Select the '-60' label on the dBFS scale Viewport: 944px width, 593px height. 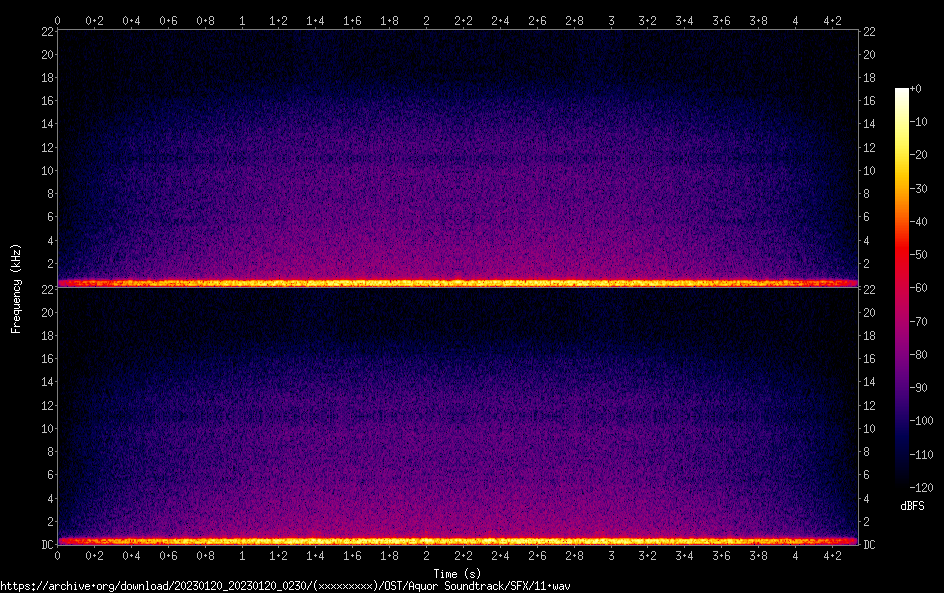click(x=925, y=288)
